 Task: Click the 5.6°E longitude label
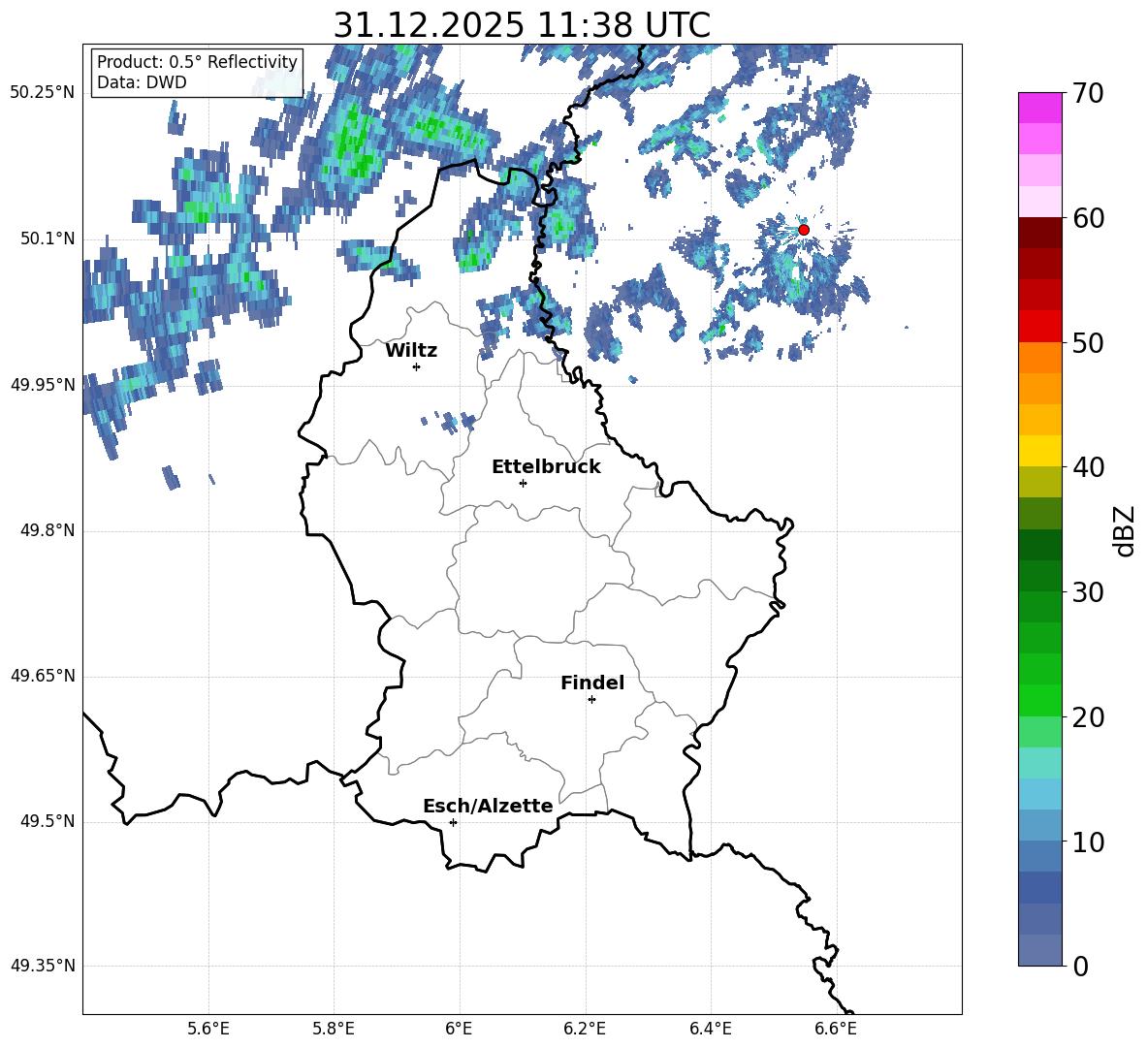(208, 1029)
